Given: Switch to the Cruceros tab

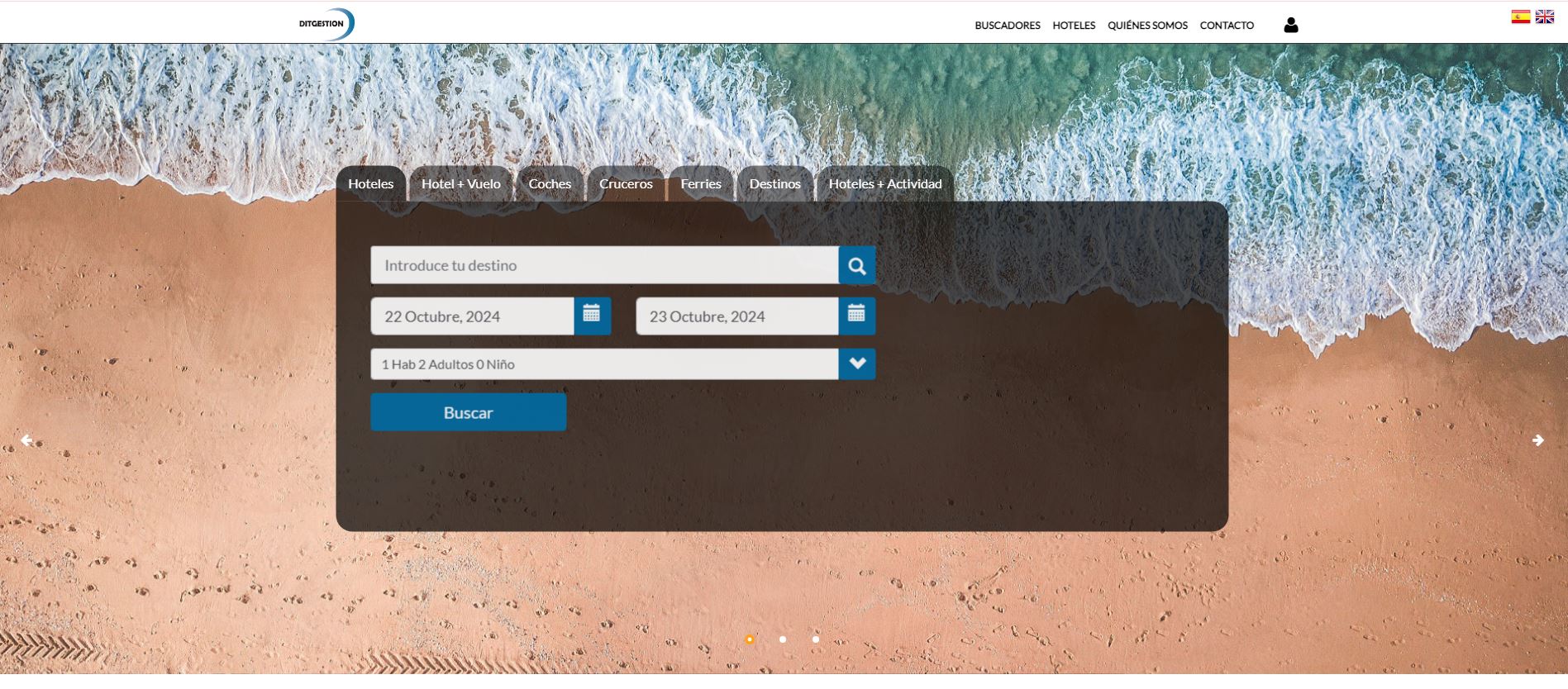Looking at the screenshot, I should (626, 184).
